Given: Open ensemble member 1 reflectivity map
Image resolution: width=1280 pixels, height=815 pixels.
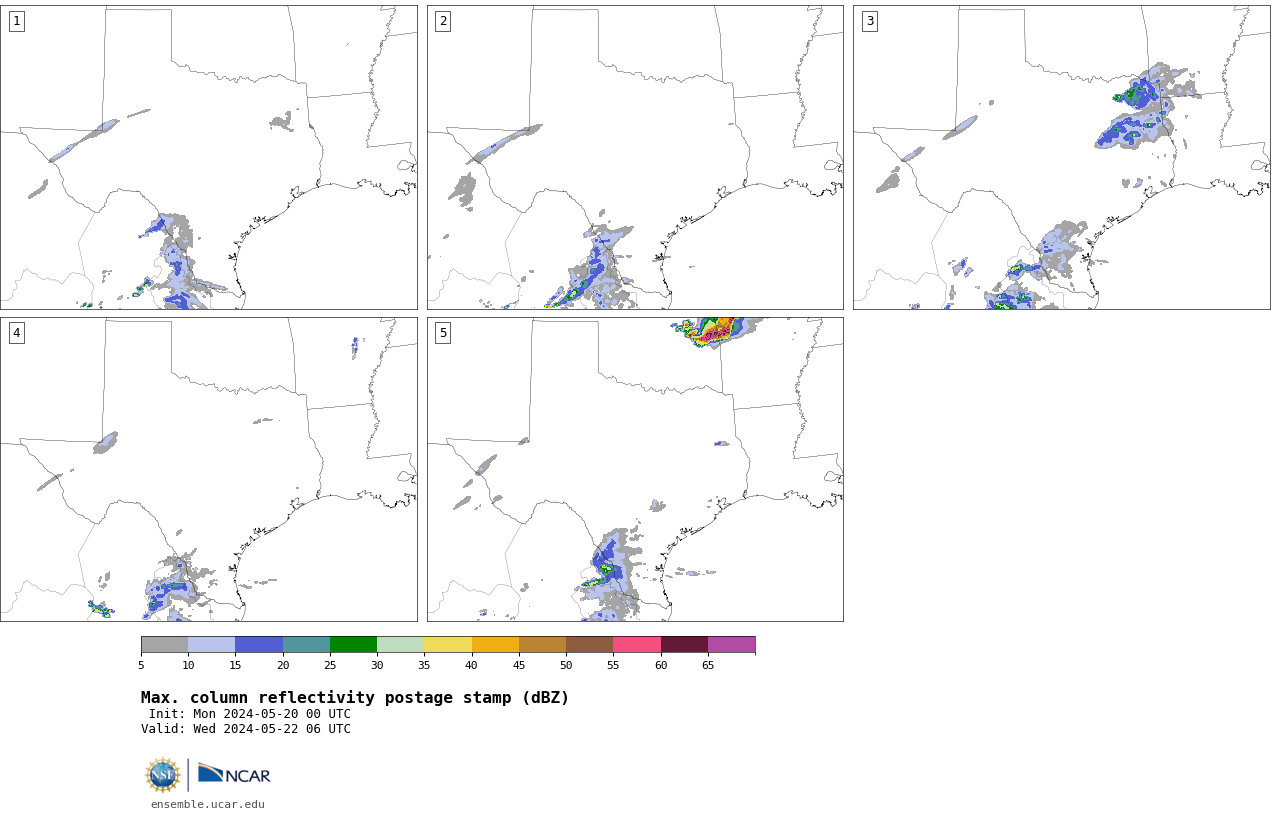Looking at the screenshot, I should (209, 157).
